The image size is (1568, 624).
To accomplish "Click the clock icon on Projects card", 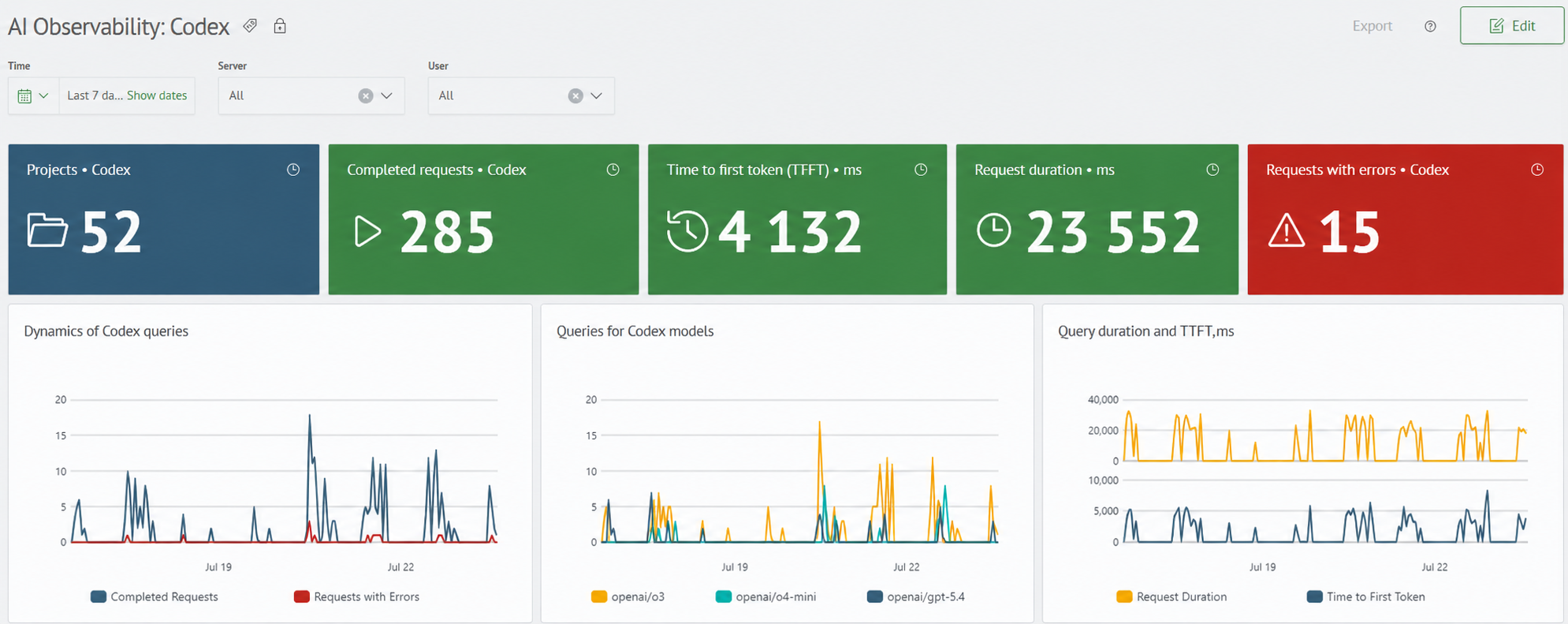I will (293, 170).
